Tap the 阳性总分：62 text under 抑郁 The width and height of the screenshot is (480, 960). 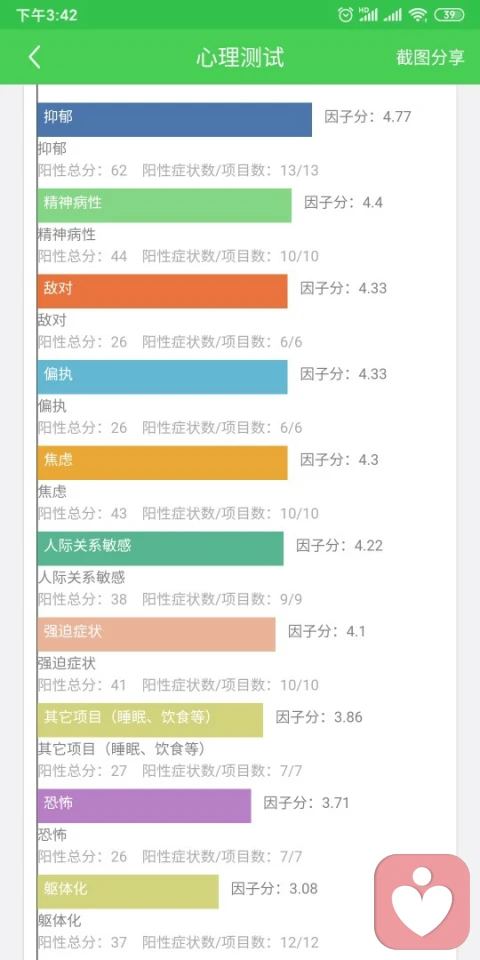point(83,170)
